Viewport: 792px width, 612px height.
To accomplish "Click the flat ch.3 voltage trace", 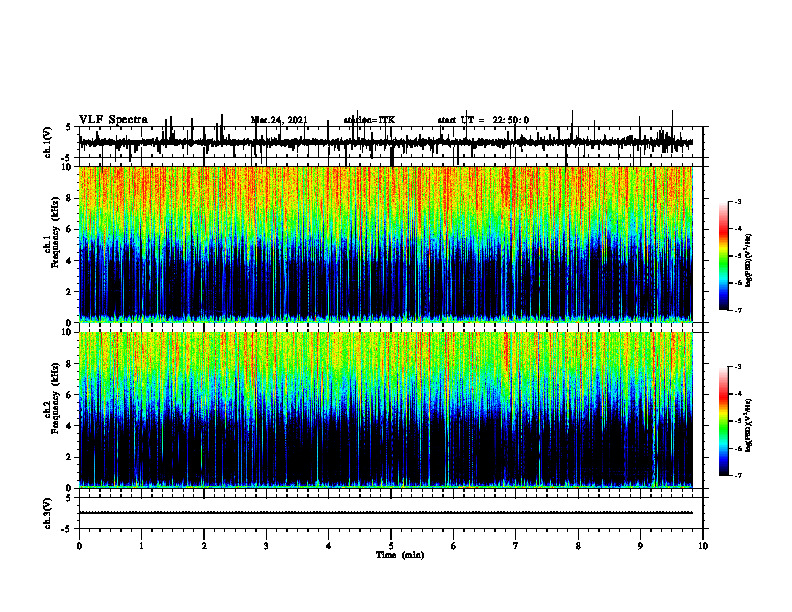I will click(386, 513).
